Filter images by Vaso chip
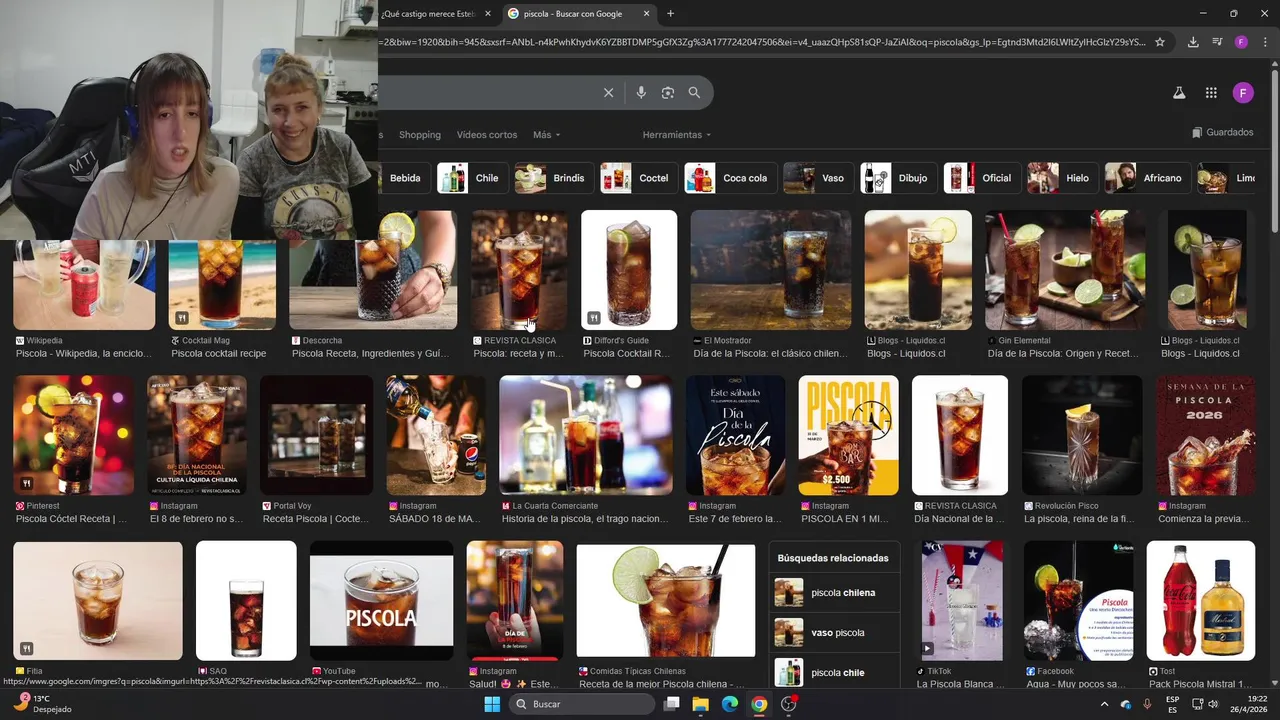1280x720 pixels. point(818,178)
